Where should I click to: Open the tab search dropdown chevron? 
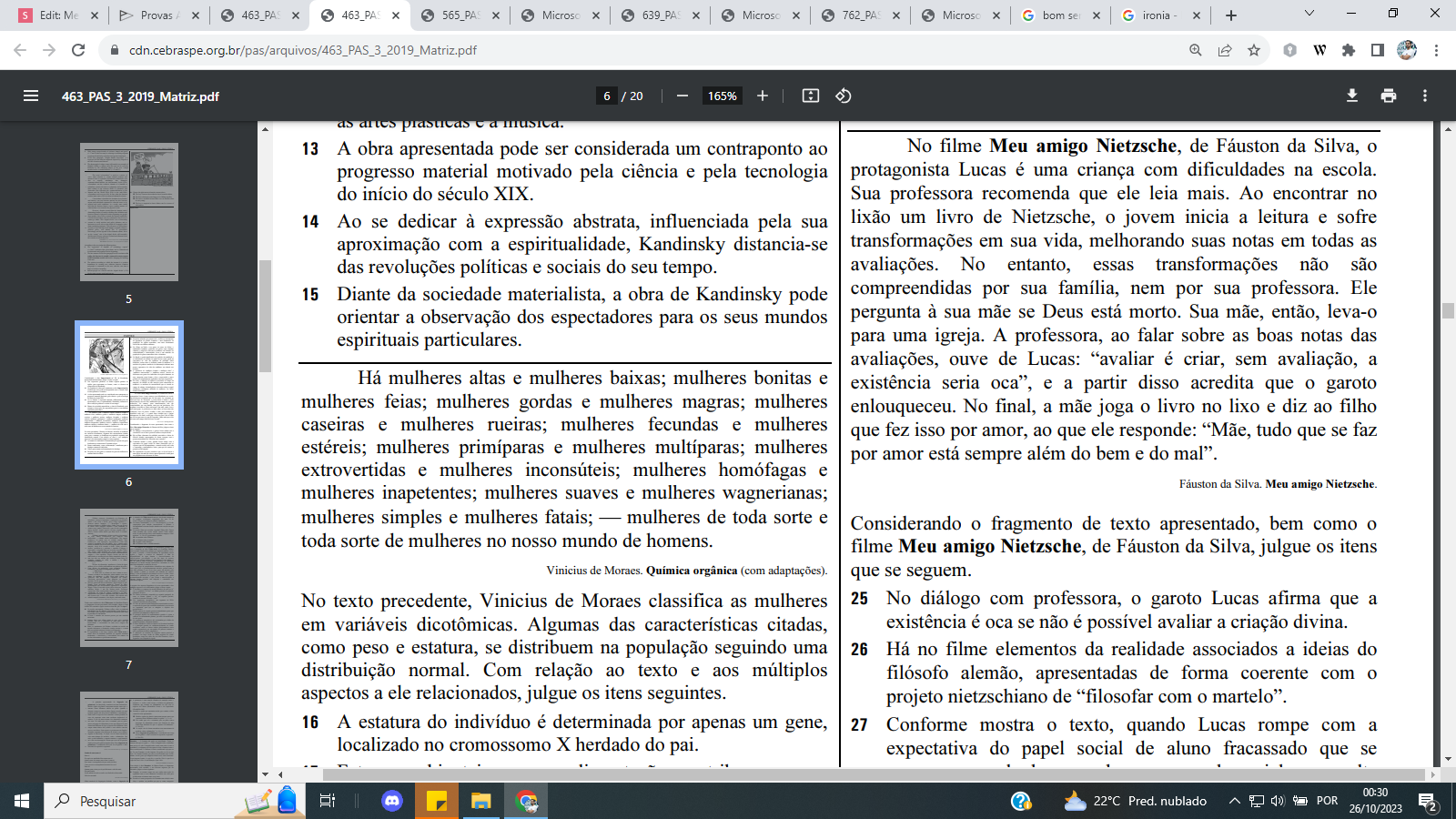click(1309, 14)
